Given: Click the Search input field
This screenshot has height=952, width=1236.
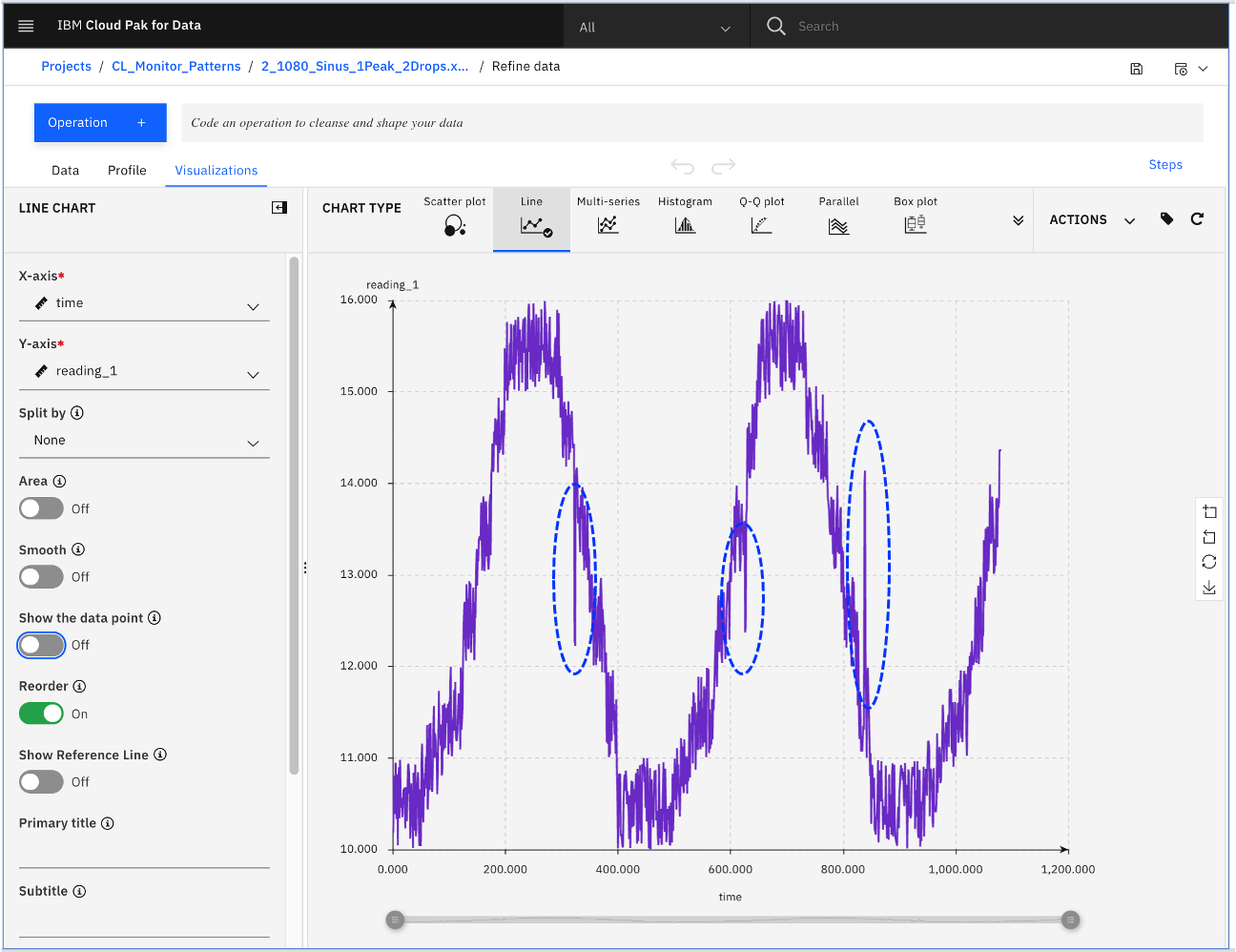Looking at the screenshot, I should pos(990,27).
